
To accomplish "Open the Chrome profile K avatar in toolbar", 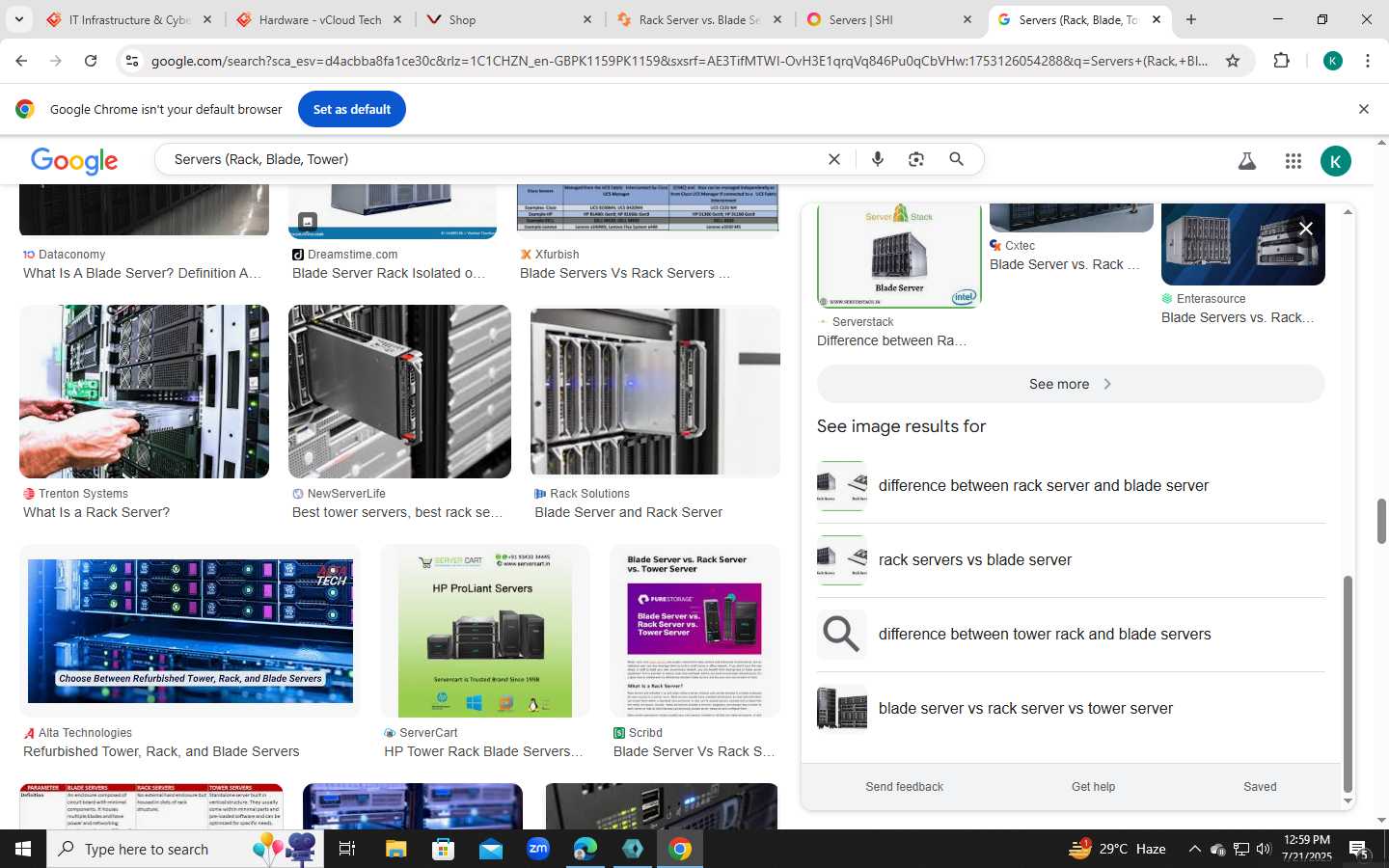I will click(x=1333, y=61).
